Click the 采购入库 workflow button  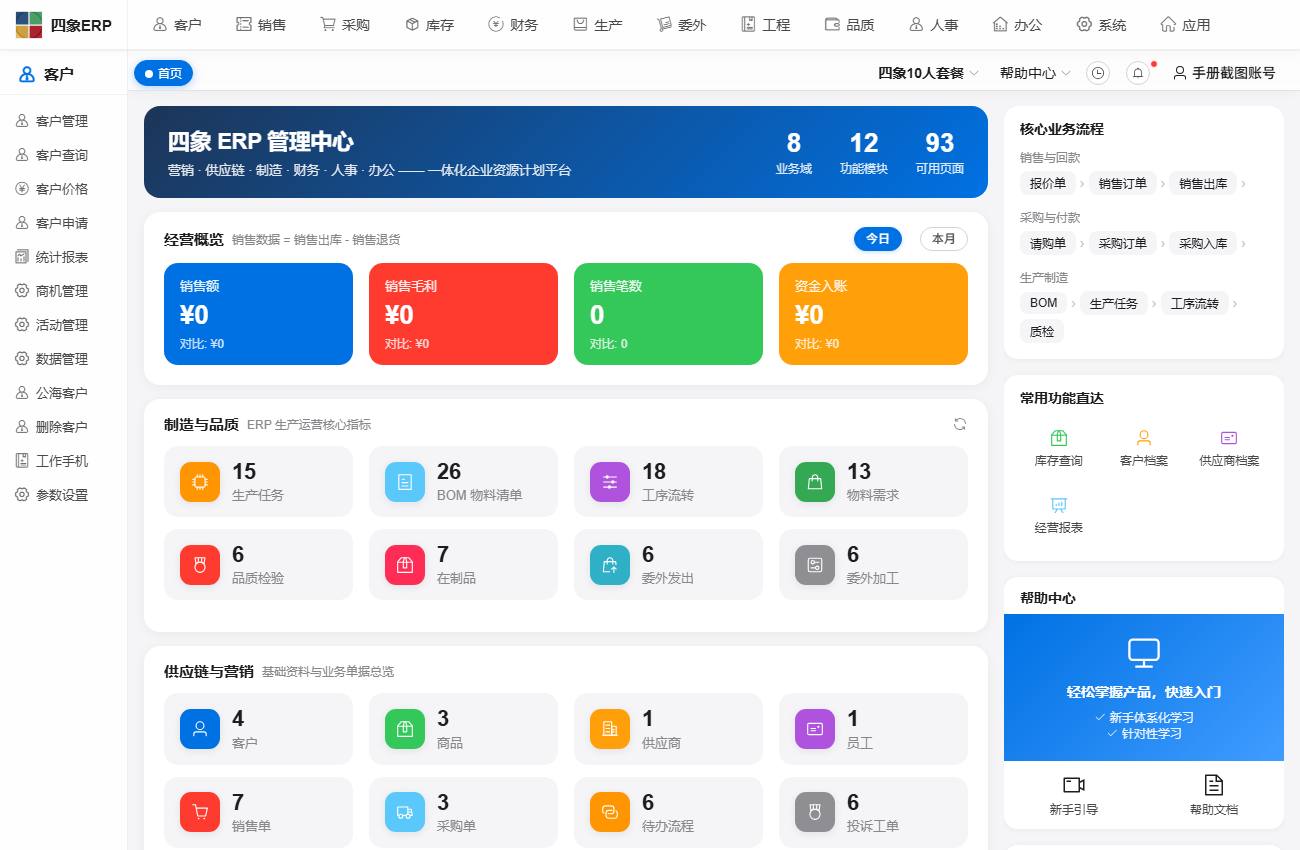point(1203,243)
